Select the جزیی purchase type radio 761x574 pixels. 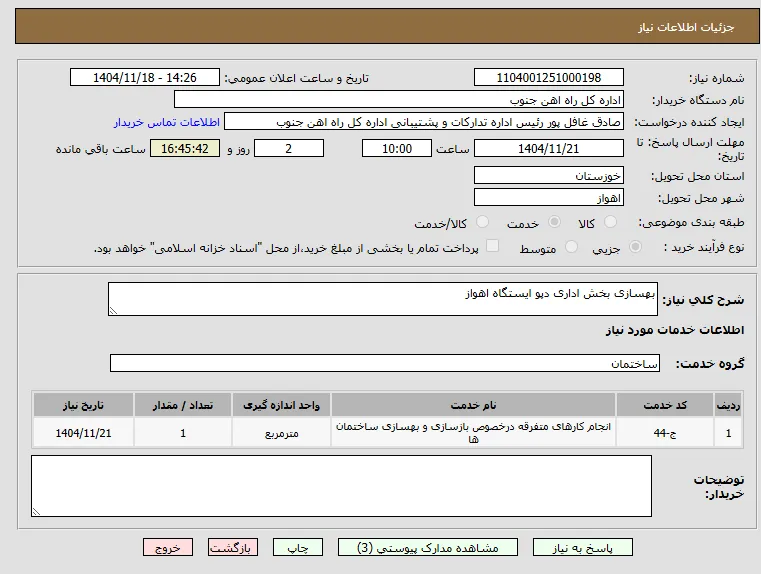pos(635,247)
